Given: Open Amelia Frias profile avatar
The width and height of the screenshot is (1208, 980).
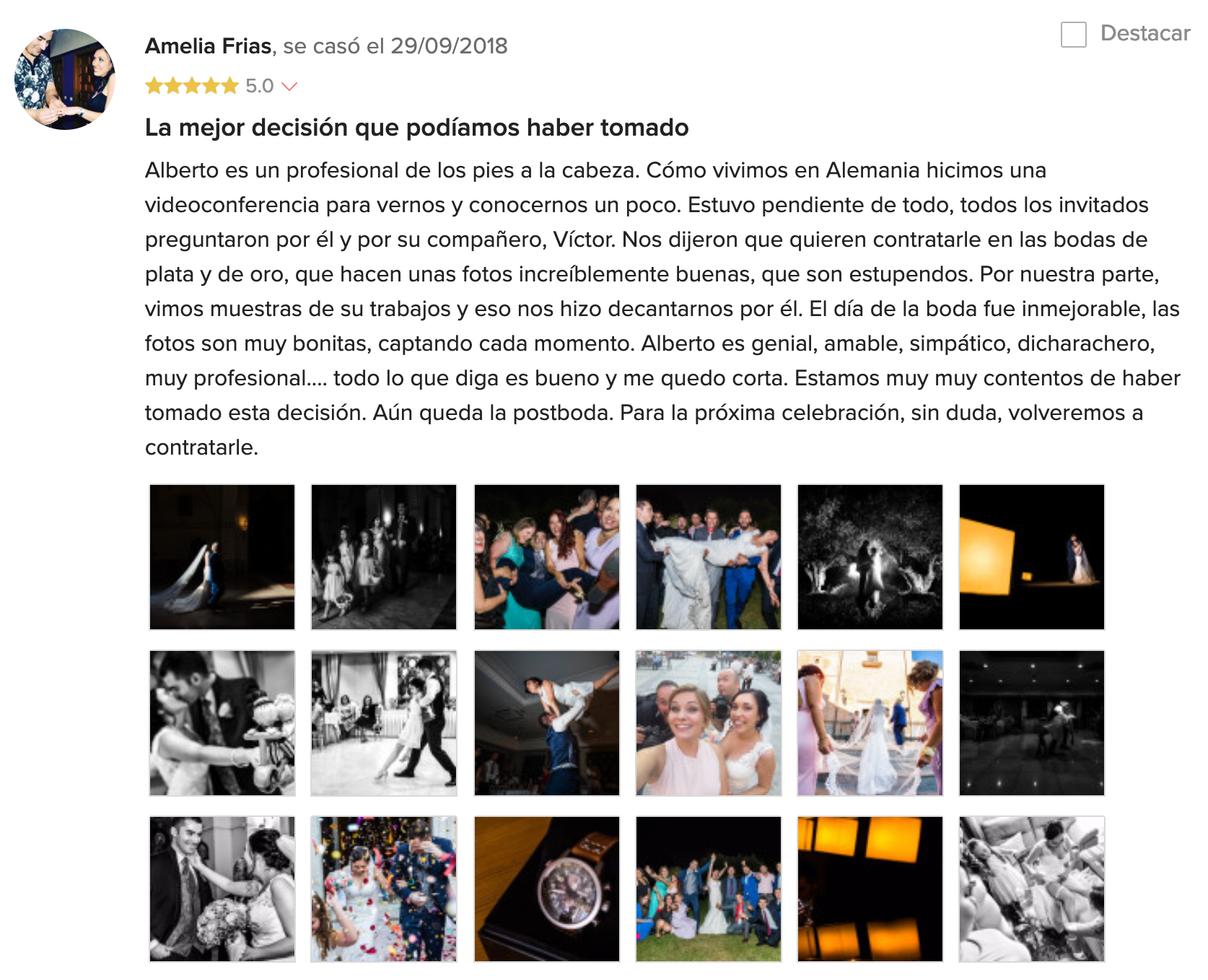Looking at the screenshot, I should coord(65,79).
